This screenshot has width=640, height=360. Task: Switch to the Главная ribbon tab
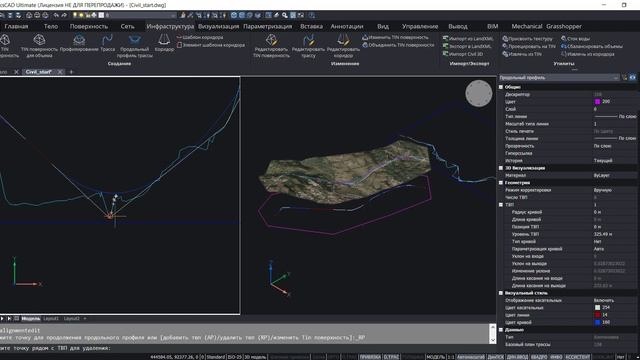tap(16, 26)
